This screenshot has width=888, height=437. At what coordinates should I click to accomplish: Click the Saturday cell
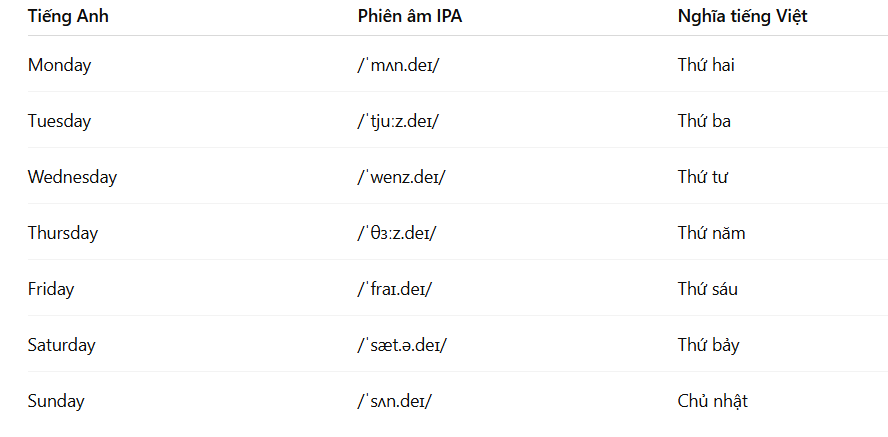click(x=61, y=345)
